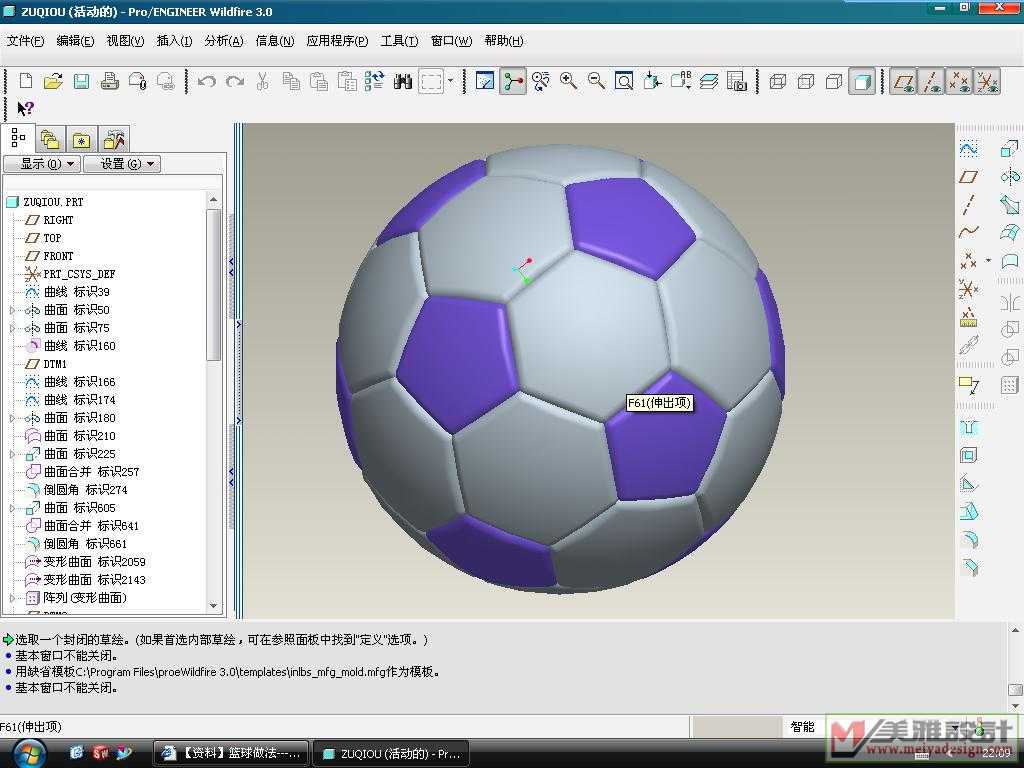Zoom out with the minus magnifier icon
The image size is (1024, 768).
point(596,82)
